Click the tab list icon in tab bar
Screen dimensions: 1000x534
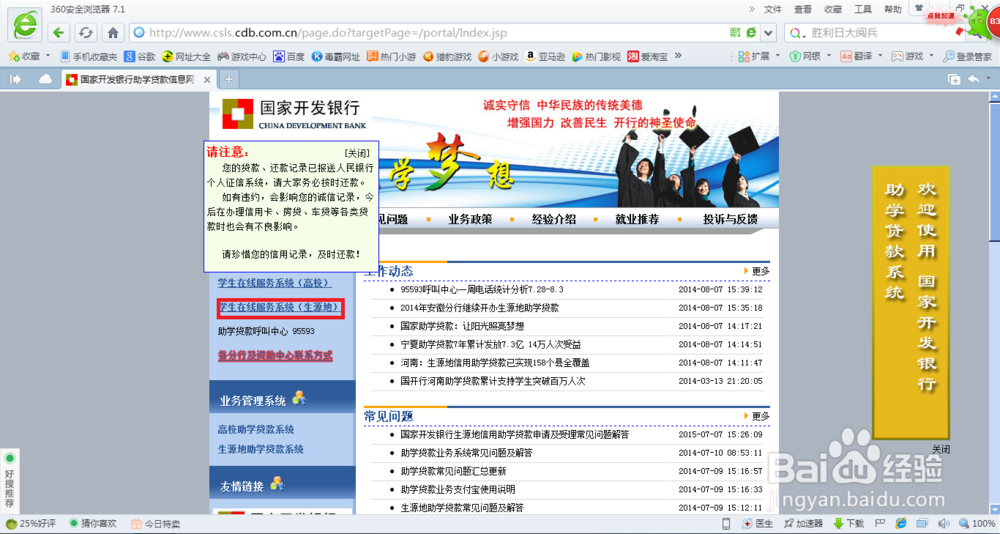click(x=954, y=79)
